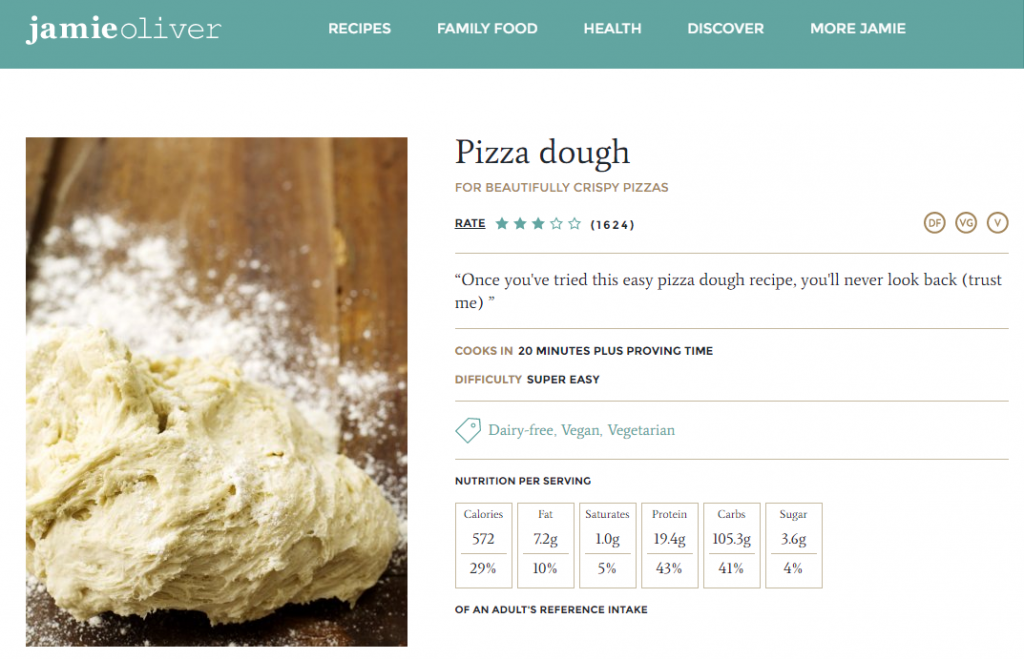Image resolution: width=1024 pixels, height=660 pixels.
Task: Open the Health menu
Action: point(613,29)
